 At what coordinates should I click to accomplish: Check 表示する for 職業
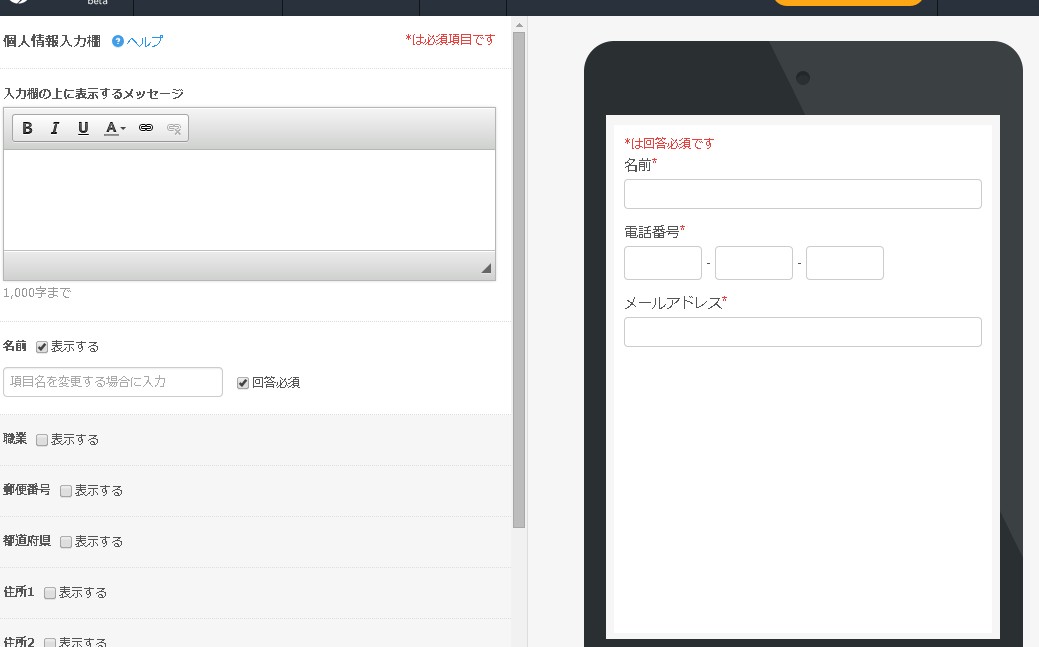pos(42,440)
